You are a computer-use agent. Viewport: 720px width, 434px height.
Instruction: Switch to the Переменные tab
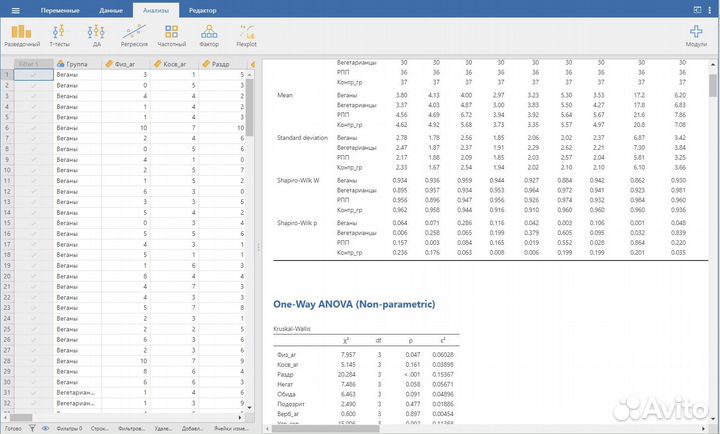[x=60, y=10]
